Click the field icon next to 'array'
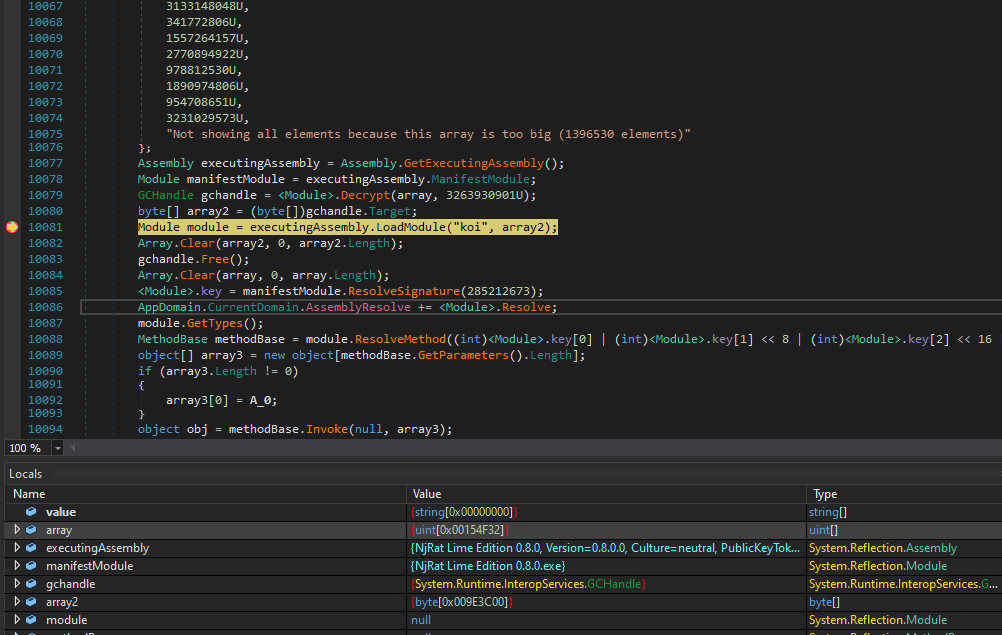The width and height of the screenshot is (1002, 635). click(31, 530)
